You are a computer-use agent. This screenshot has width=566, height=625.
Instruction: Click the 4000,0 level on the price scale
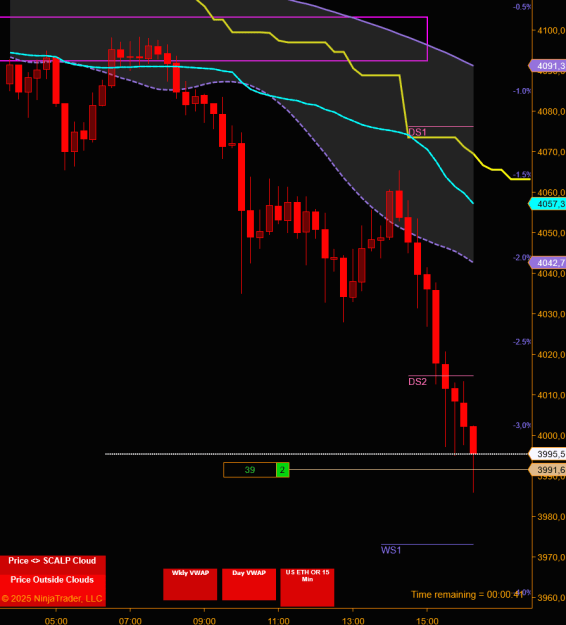[x=551, y=436]
